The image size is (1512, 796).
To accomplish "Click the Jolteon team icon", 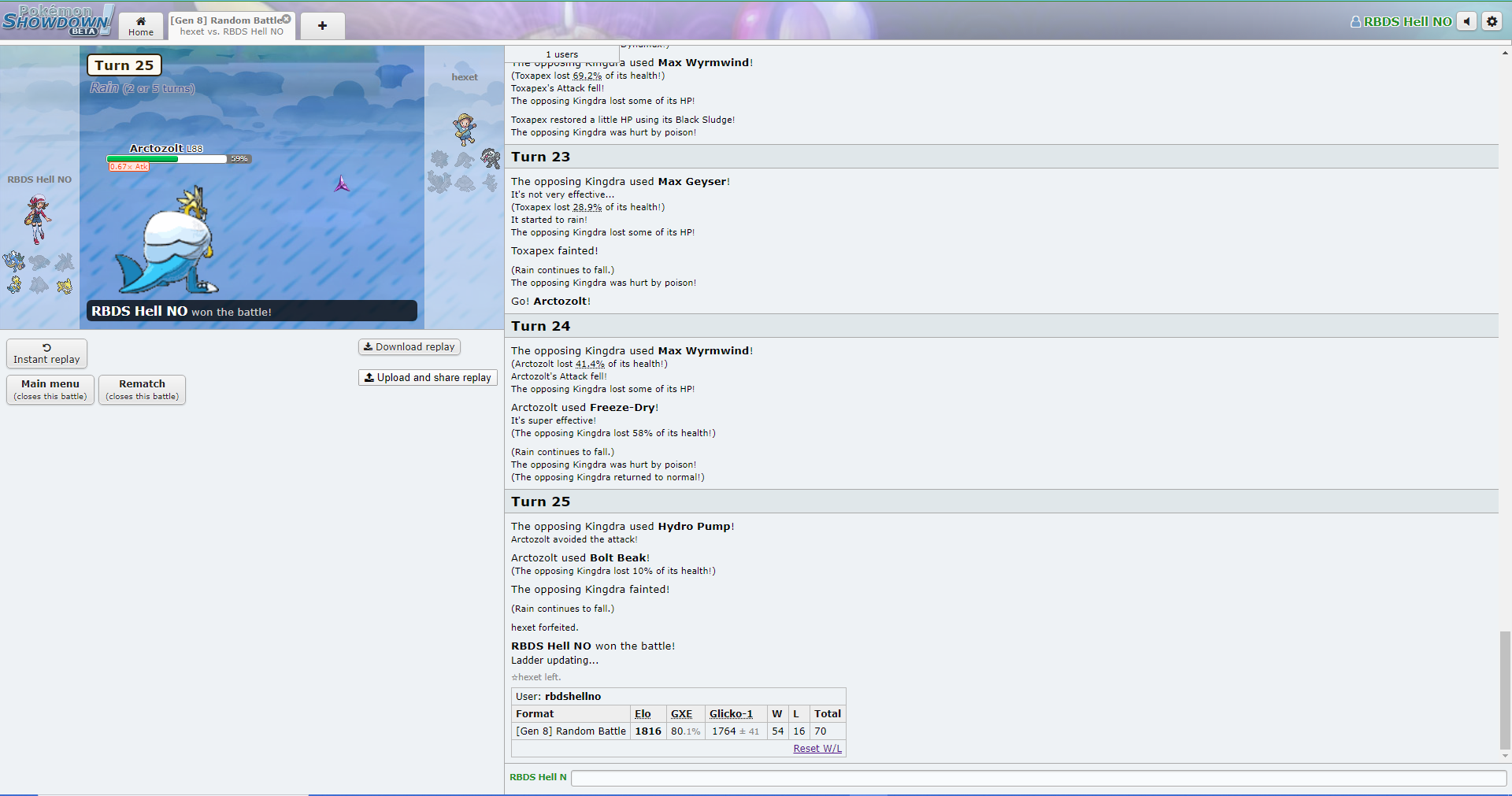I will [x=65, y=285].
